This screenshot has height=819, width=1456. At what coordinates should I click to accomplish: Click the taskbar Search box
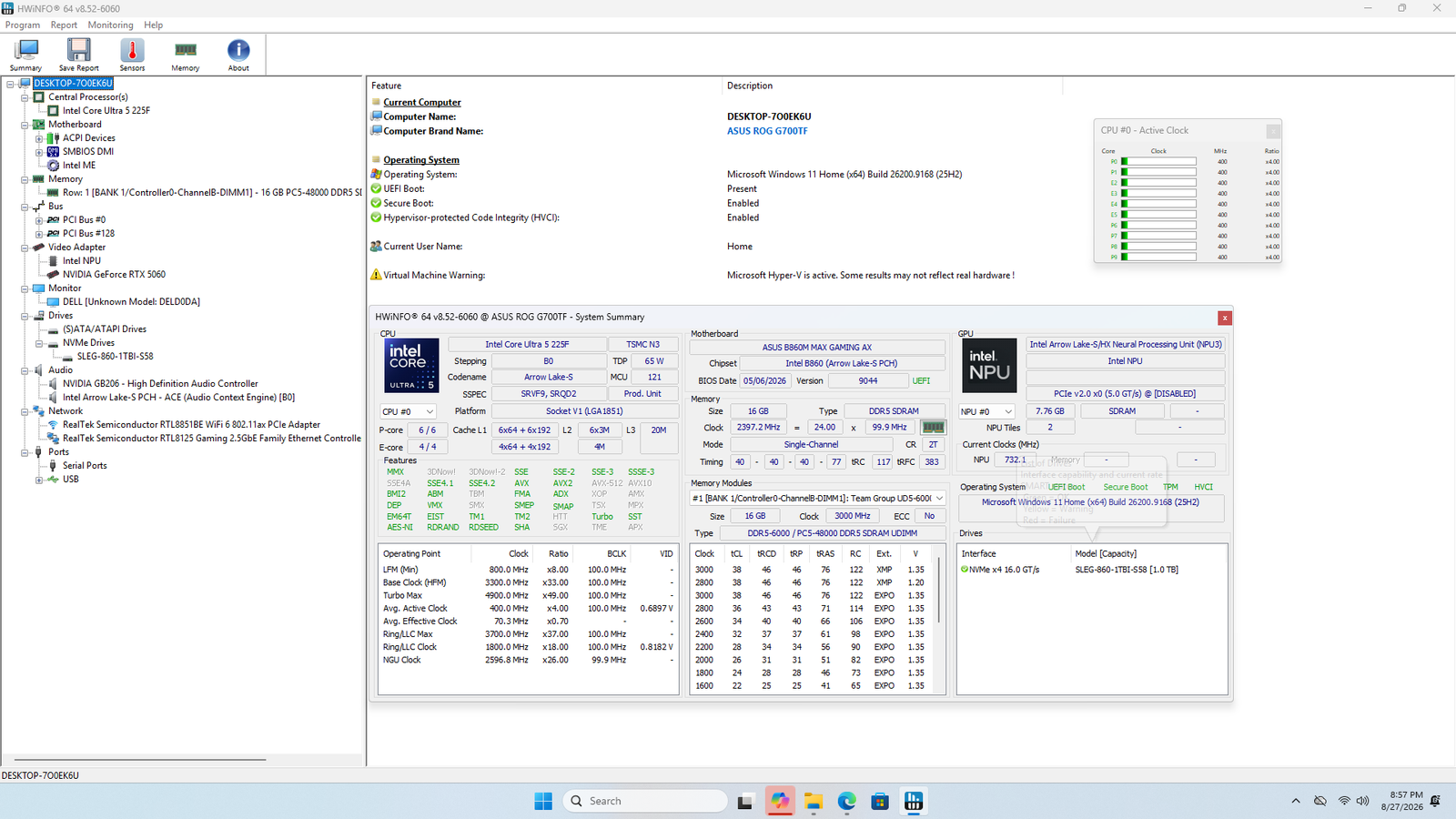click(x=645, y=801)
